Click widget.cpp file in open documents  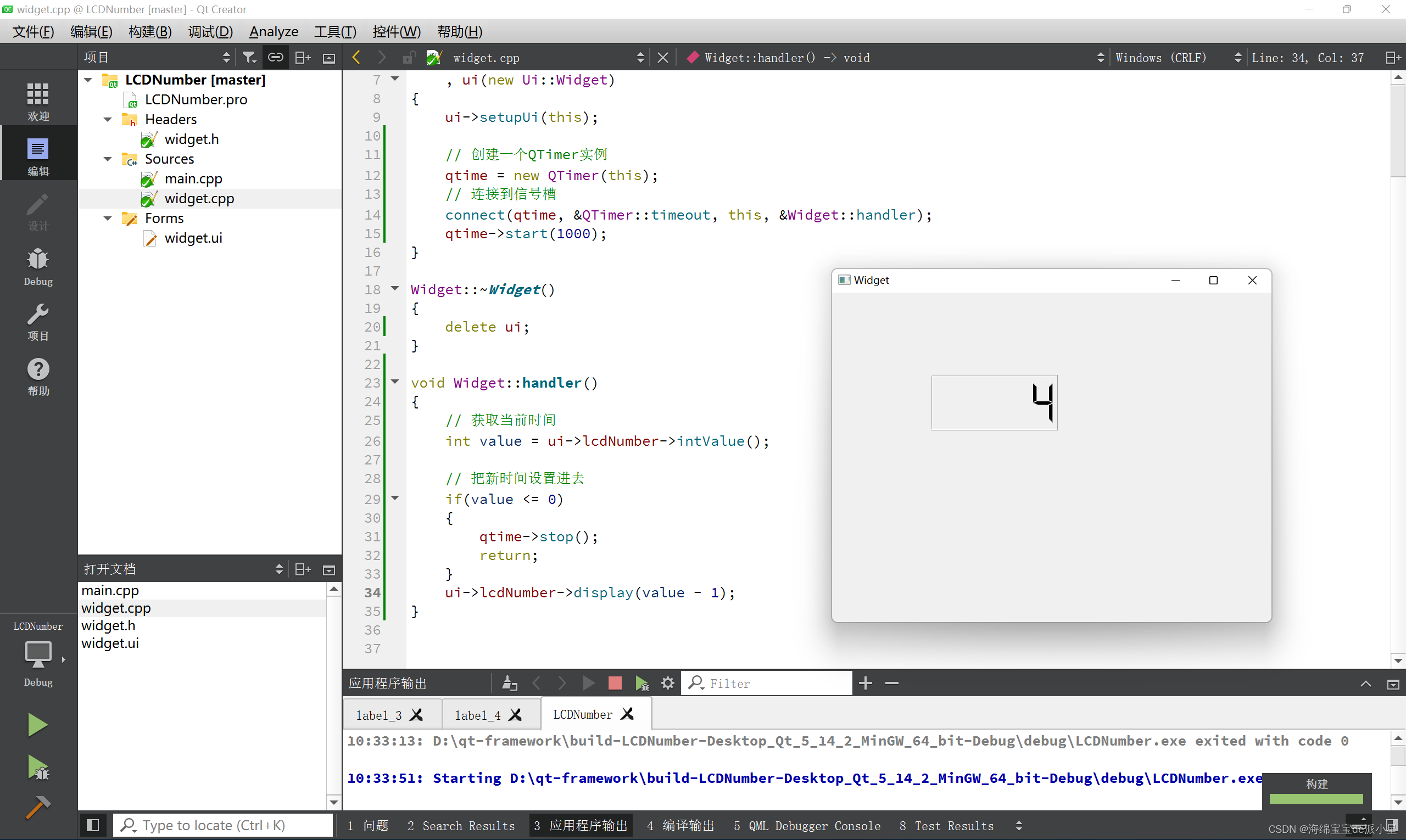tap(115, 608)
